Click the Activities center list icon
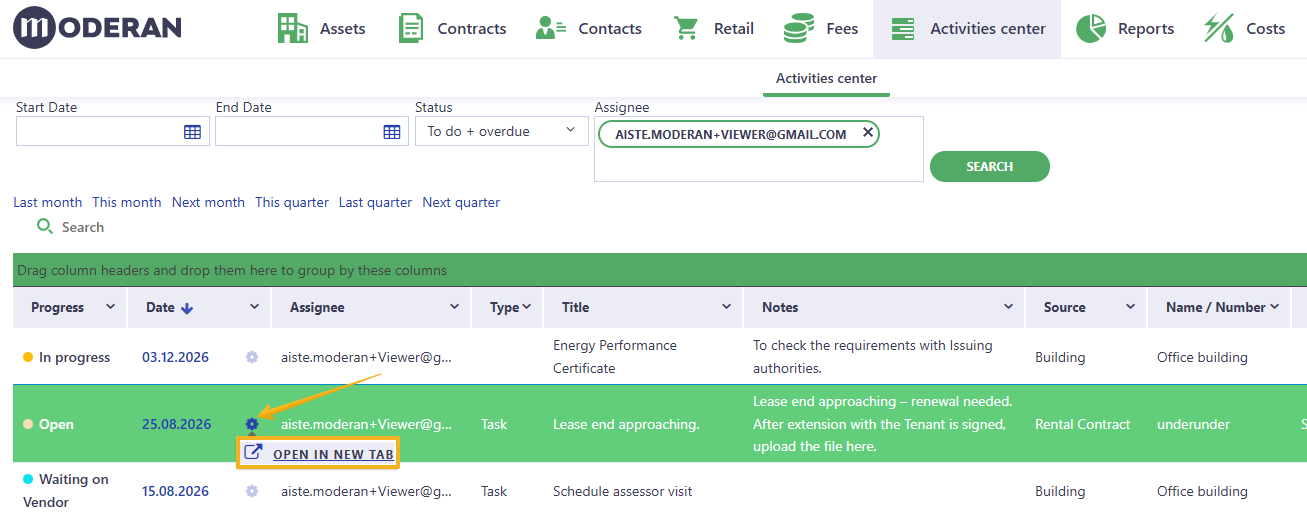The width and height of the screenshot is (1307, 513). [x=903, y=29]
